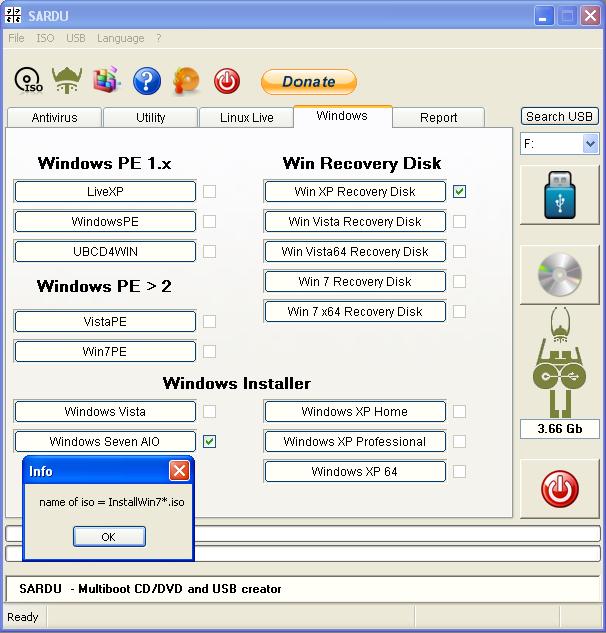
Task: Click the ISO disc icon in toolbar
Action: click(28, 81)
